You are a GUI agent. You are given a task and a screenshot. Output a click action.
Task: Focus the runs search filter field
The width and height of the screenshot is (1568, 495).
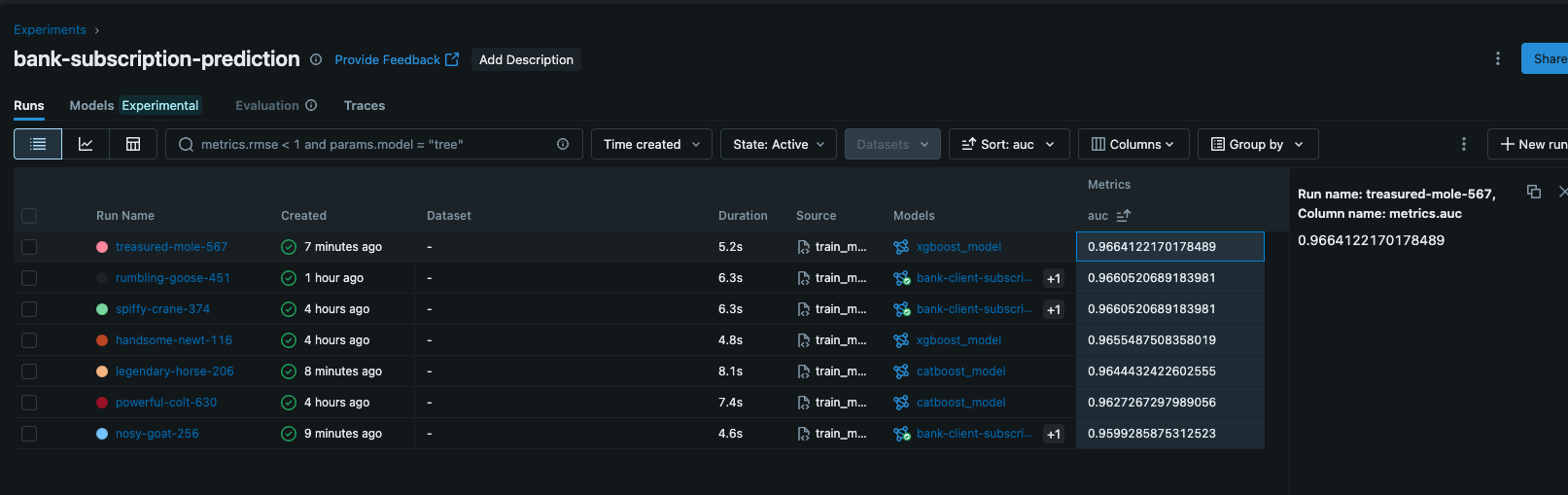pyautogui.click(x=369, y=144)
